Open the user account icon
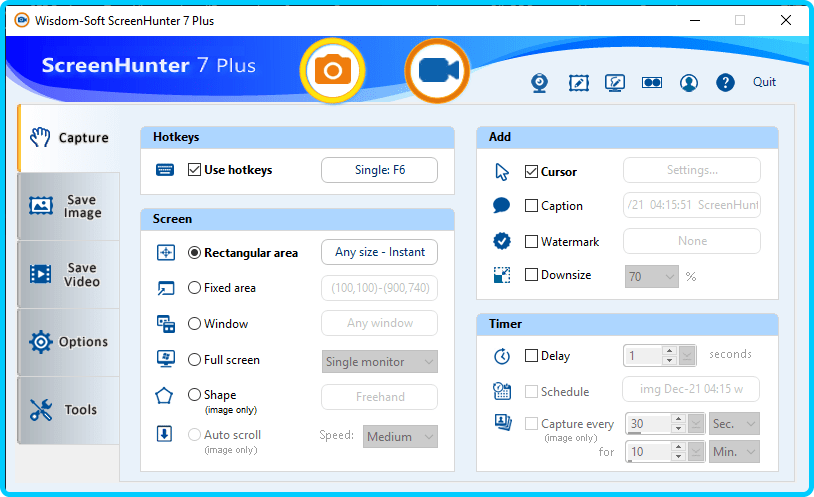This screenshot has width=814, height=497. pyautogui.click(x=688, y=83)
